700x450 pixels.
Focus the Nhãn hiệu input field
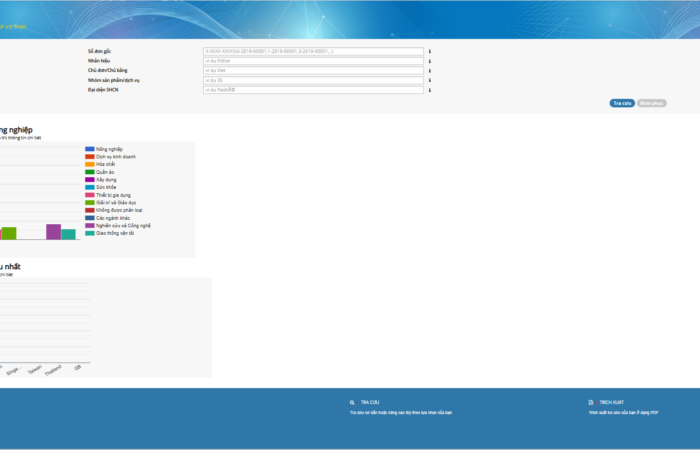click(x=313, y=61)
